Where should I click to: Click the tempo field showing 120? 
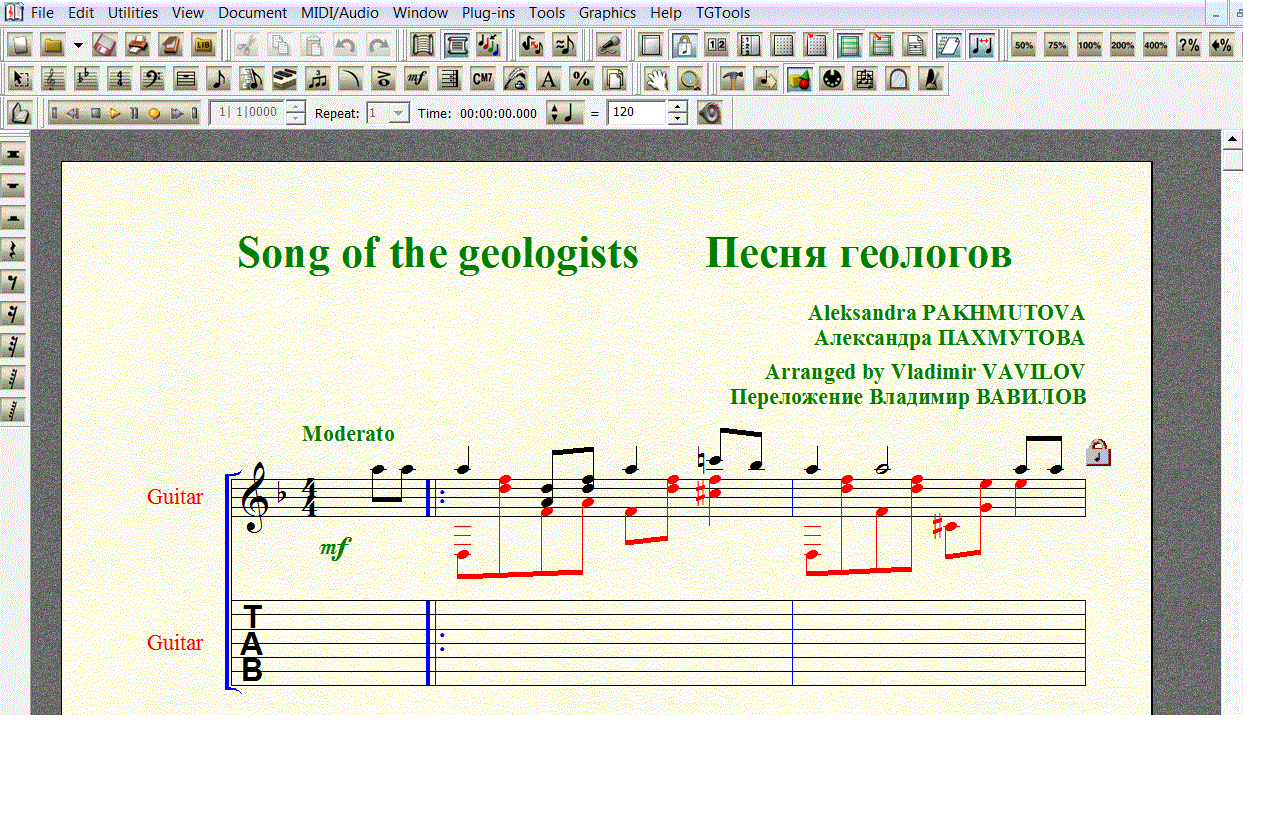636,113
